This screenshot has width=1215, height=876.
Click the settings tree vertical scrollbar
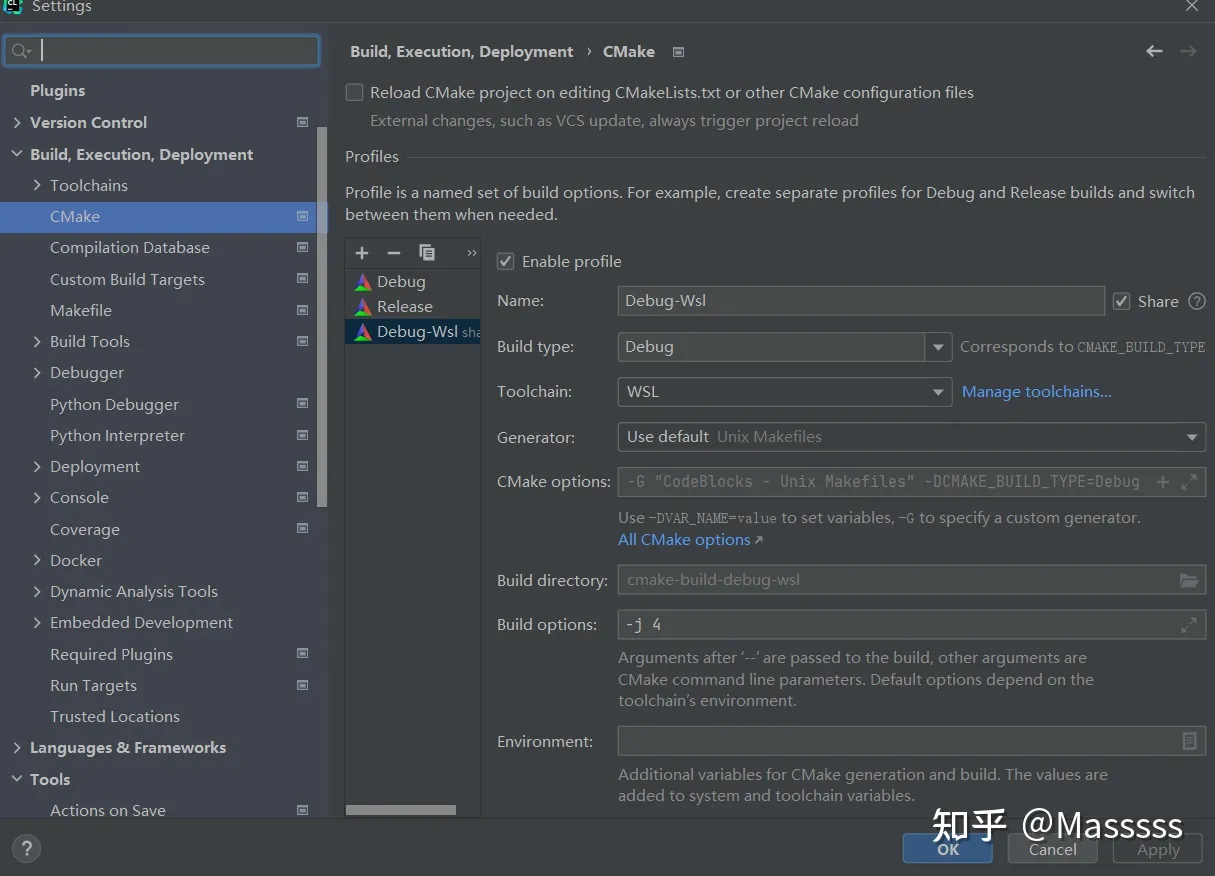[322, 316]
